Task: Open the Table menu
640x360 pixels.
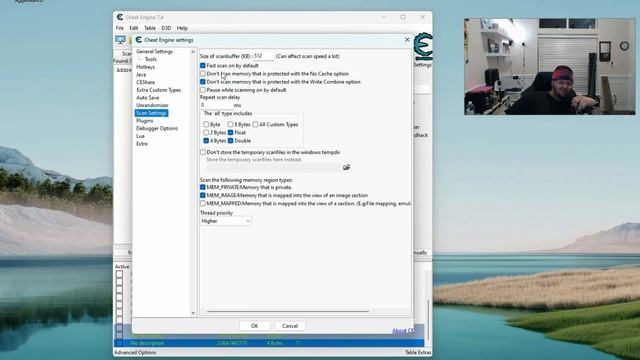Action: 150,28
